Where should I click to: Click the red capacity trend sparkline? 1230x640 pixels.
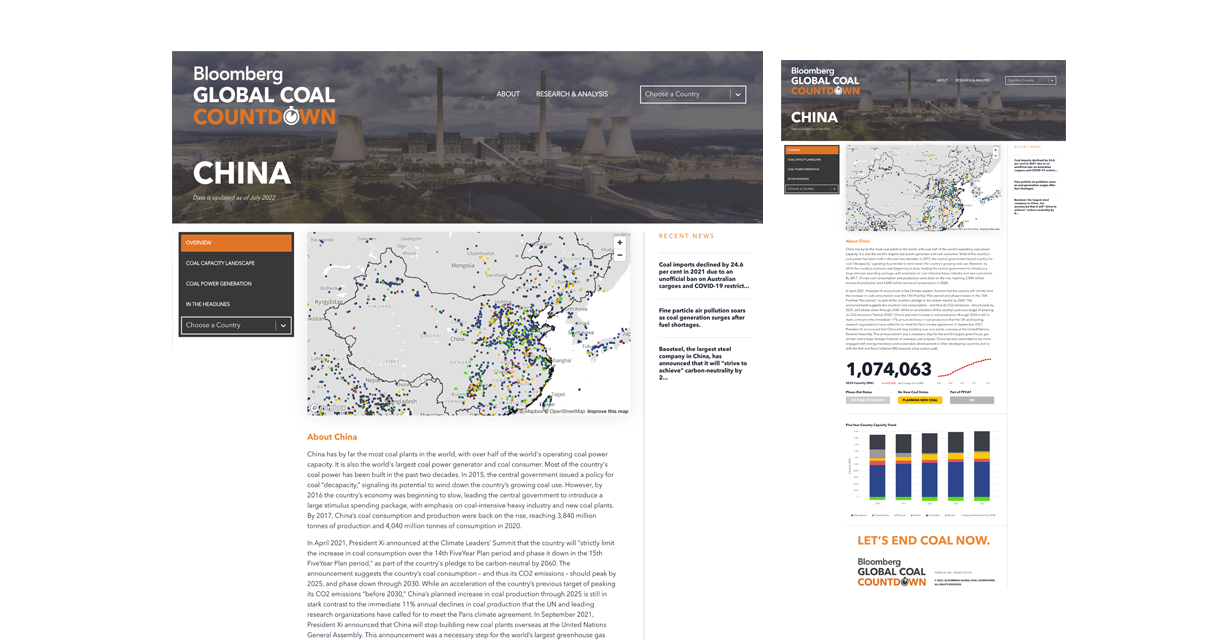tap(966, 368)
